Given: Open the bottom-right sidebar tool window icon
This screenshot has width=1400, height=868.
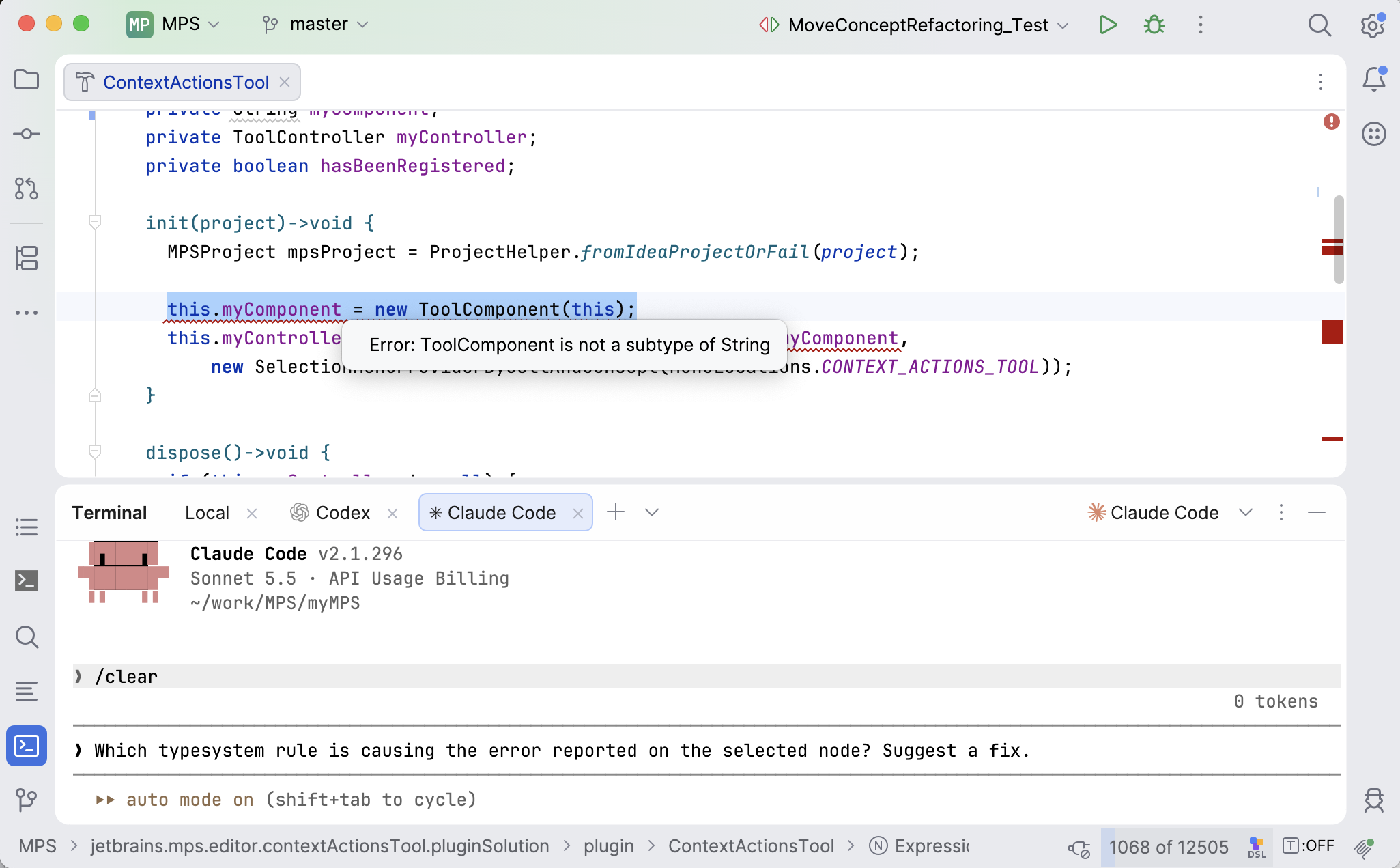Looking at the screenshot, I should click(x=1374, y=800).
